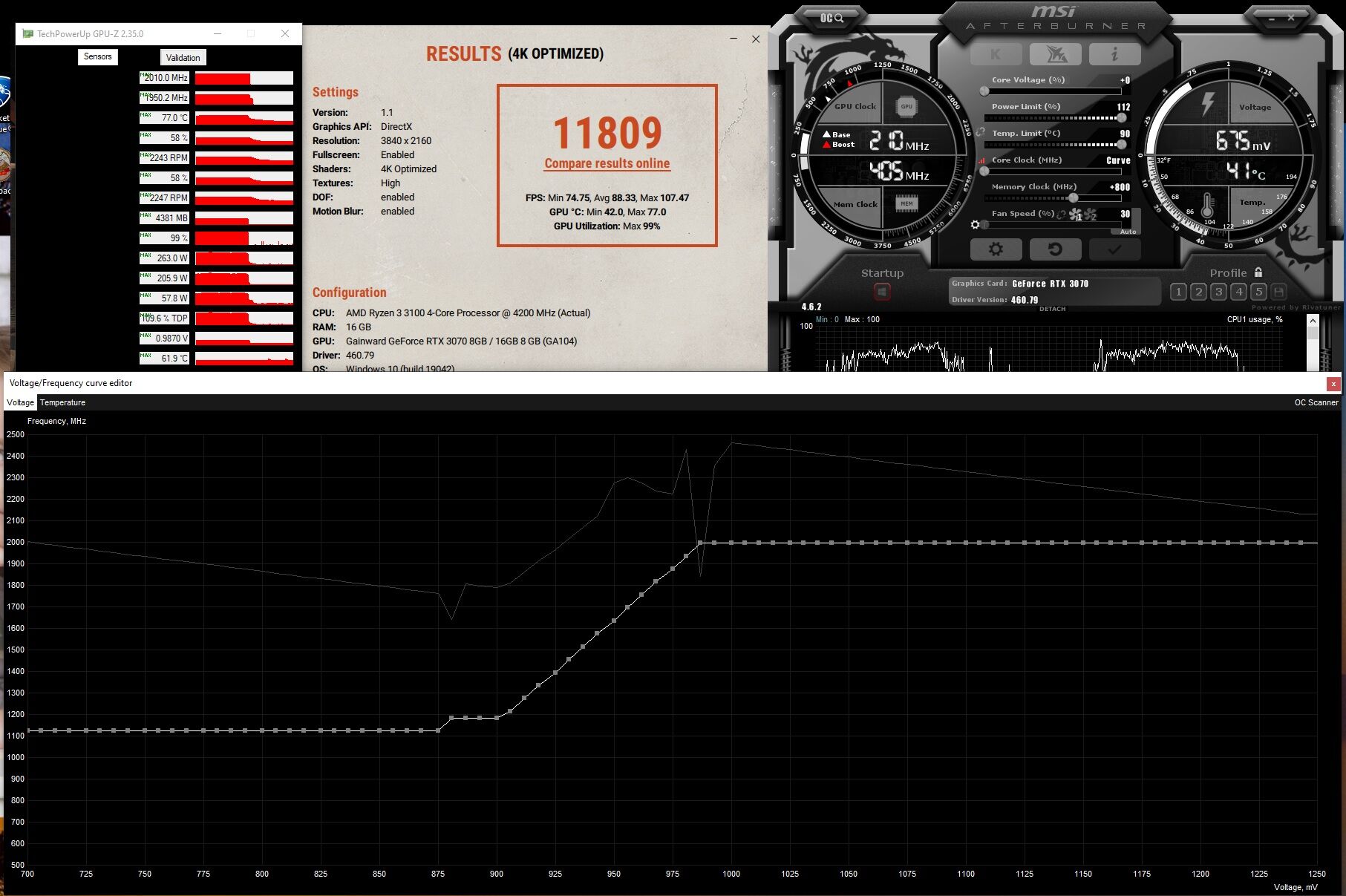
Task: Load Afterburner profile slot 4
Action: (x=1238, y=292)
